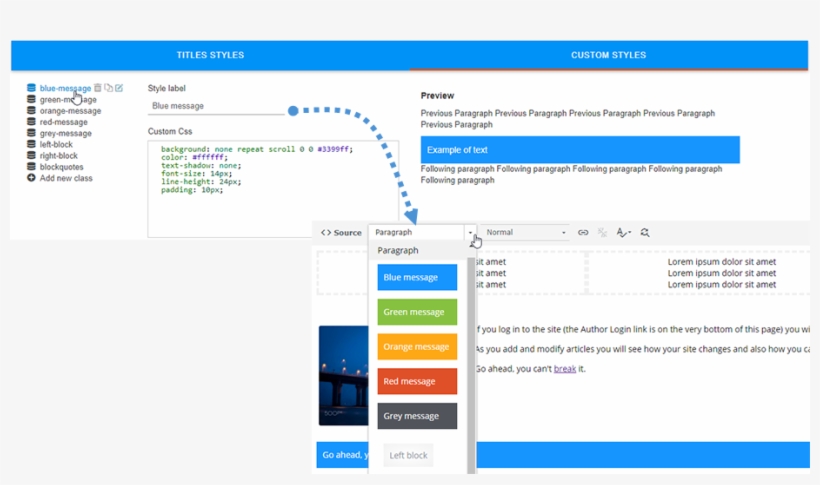Click the stack icon beside left-block

[31, 144]
